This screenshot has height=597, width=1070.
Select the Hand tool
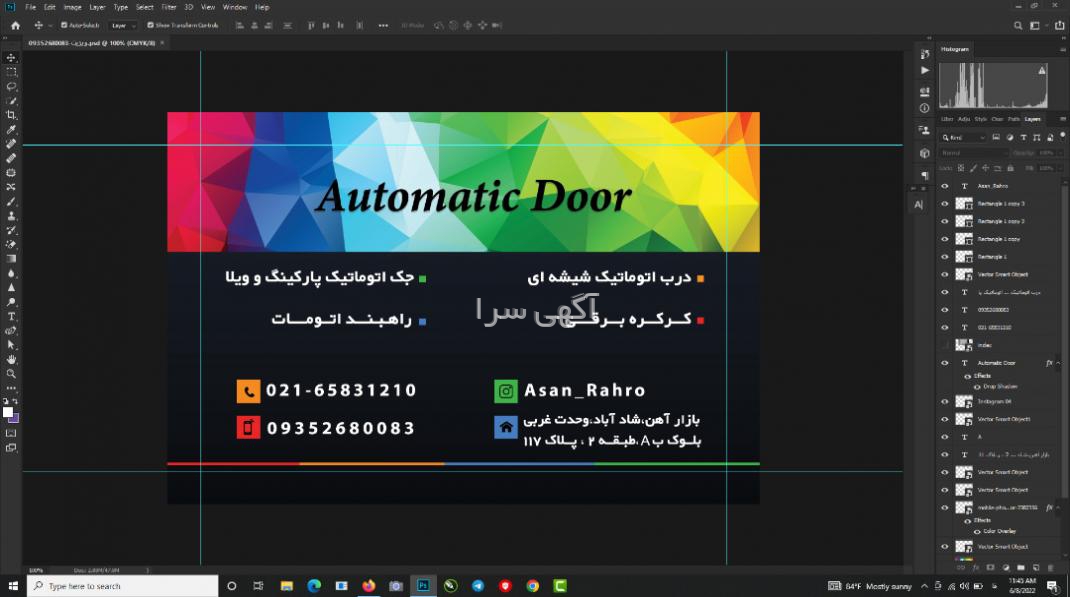[x=11, y=360]
